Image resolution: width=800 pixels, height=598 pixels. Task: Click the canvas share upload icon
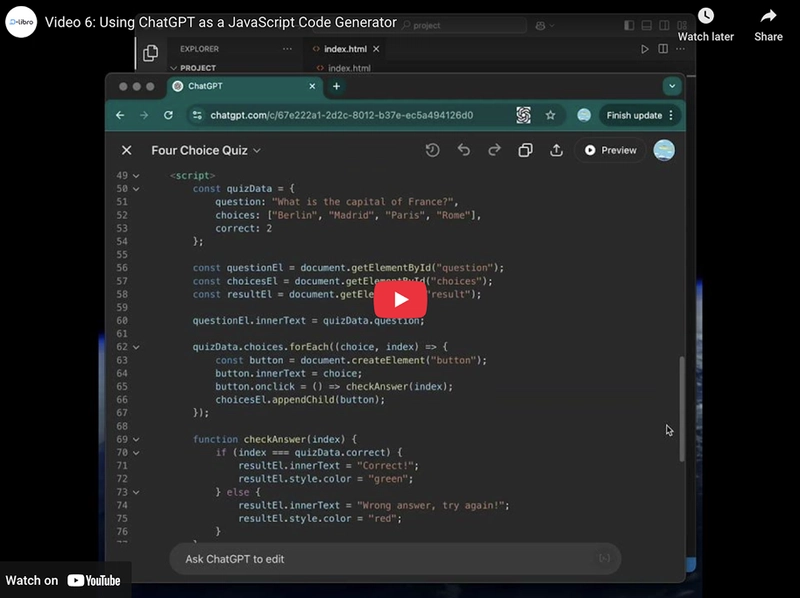556,150
